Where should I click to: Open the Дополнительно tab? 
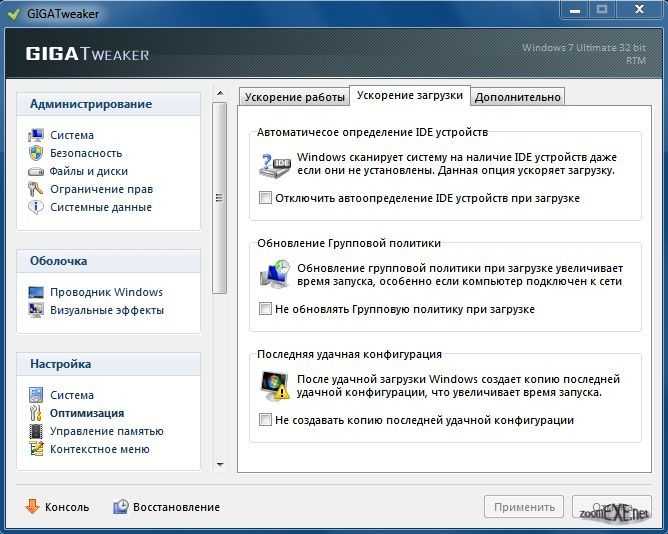pyautogui.click(x=518, y=97)
